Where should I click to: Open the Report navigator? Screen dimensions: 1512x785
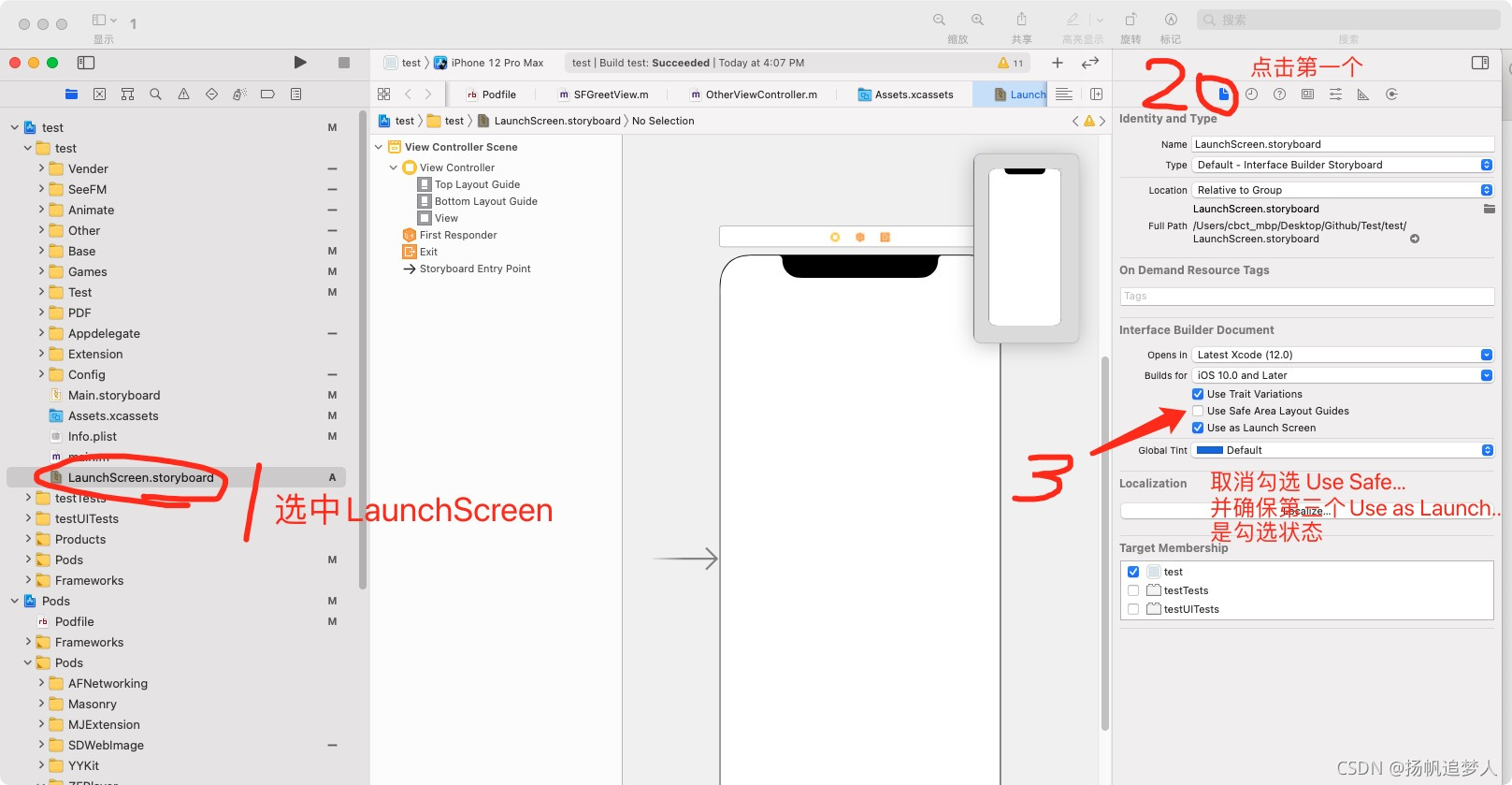point(295,94)
